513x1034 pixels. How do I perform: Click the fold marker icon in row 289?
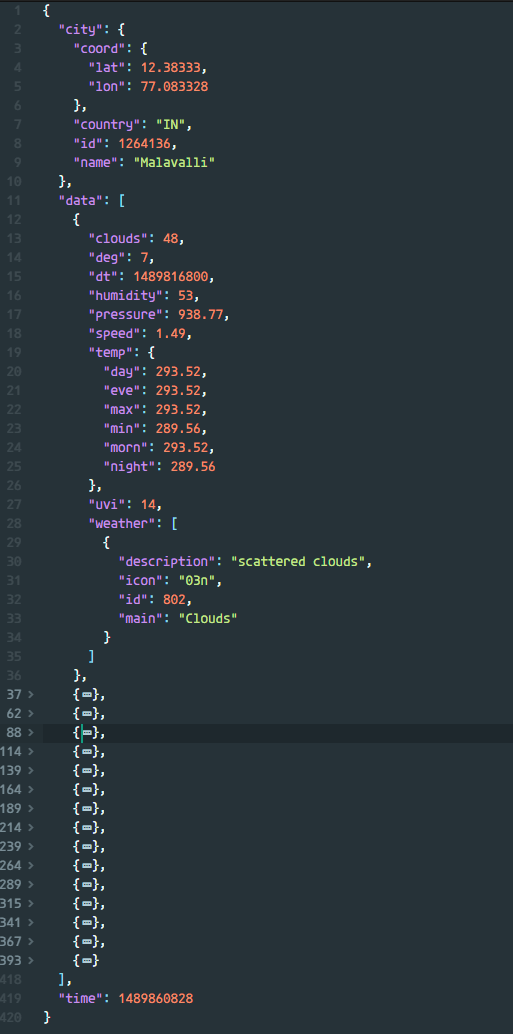click(87, 885)
